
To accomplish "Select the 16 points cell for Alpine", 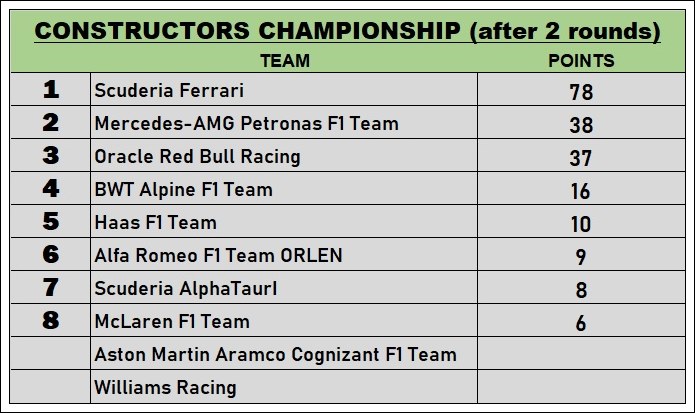I will tap(581, 191).
